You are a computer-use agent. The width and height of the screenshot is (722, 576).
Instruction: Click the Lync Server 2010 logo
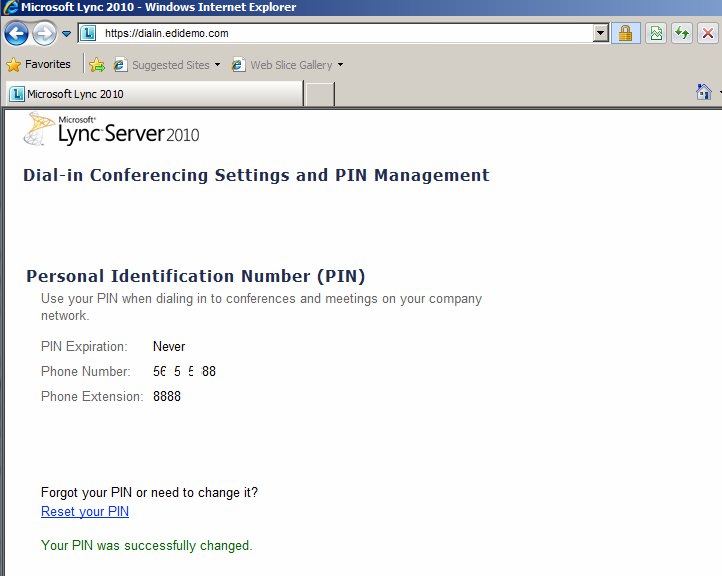112,130
